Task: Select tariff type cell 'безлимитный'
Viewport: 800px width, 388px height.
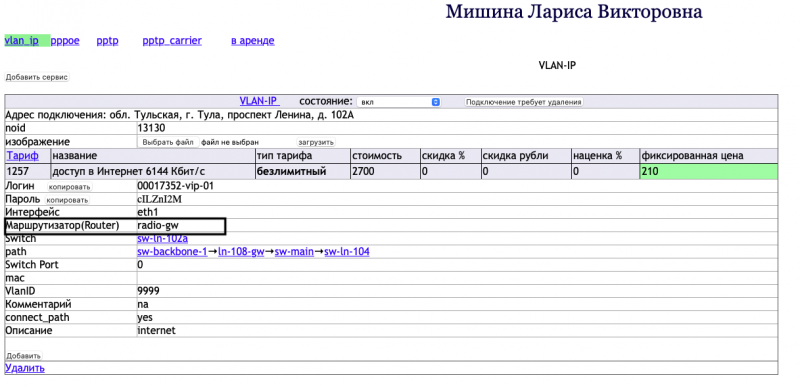Action: (303, 172)
